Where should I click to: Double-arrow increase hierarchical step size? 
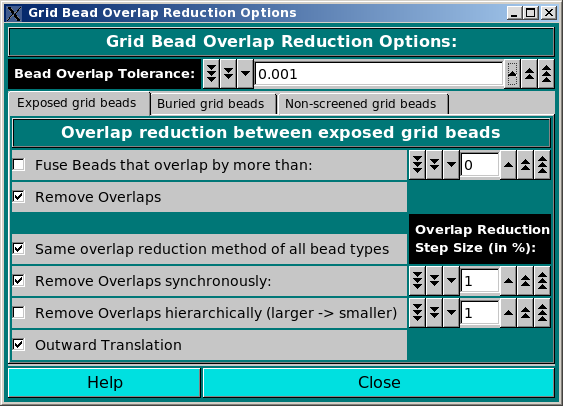[x=525, y=313]
